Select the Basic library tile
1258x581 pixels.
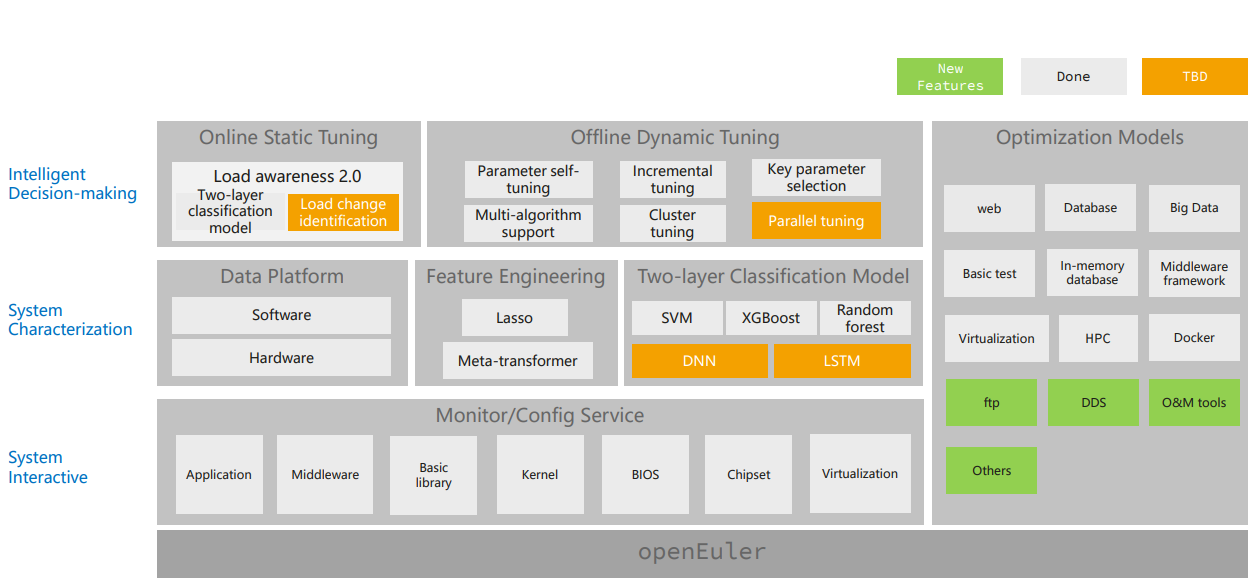coord(434,475)
